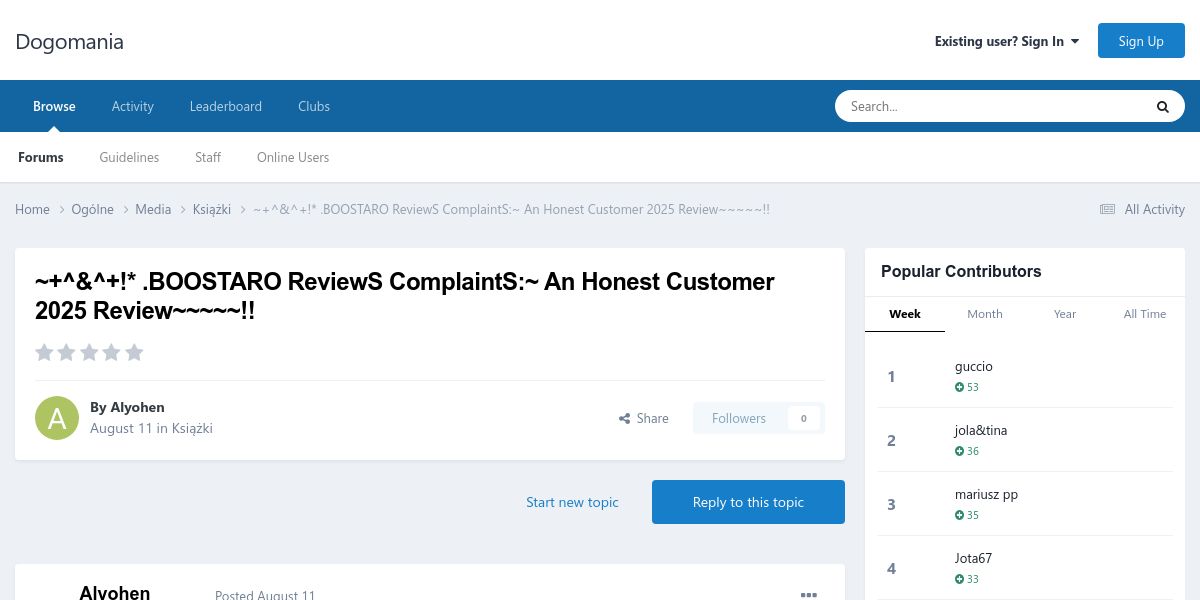The height and width of the screenshot is (600, 1200).
Task: Click the Start new topic link
Action: (572, 502)
